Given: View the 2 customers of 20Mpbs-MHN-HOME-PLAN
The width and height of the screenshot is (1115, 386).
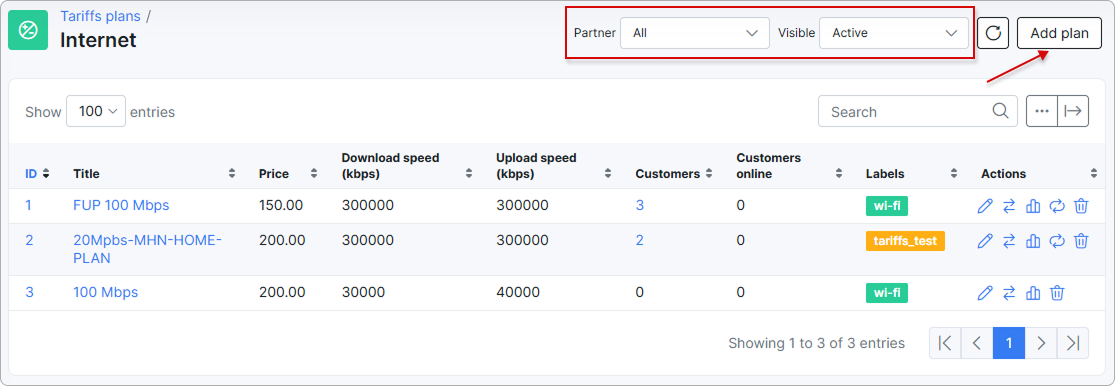Looking at the screenshot, I should (639, 240).
